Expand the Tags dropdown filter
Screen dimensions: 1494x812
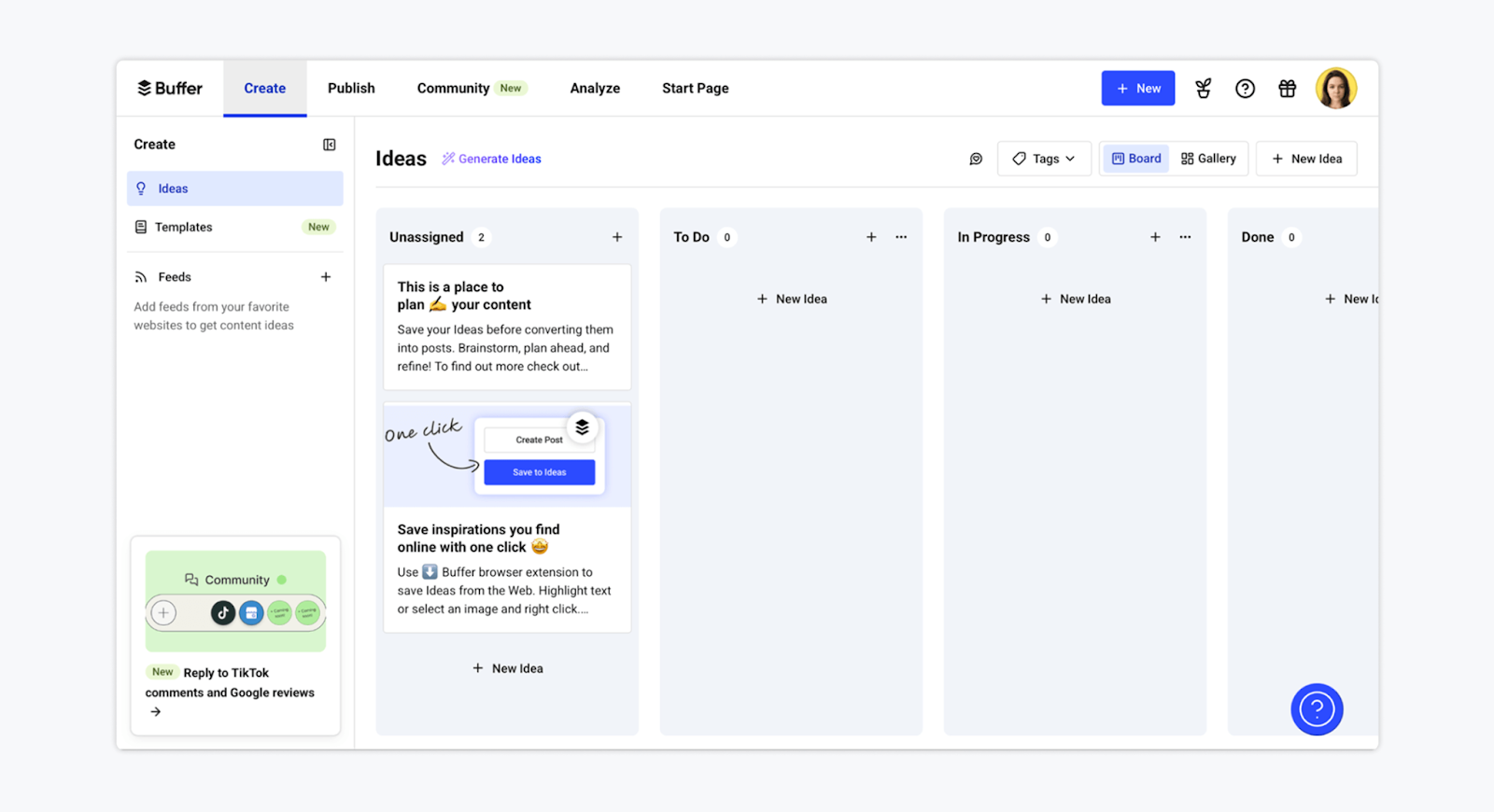pyautogui.click(x=1044, y=159)
